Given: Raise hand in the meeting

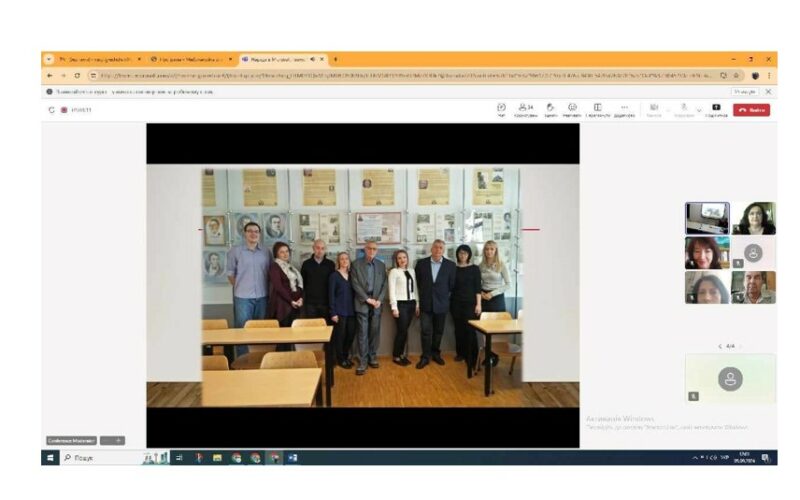Looking at the screenshot, I should (x=550, y=108).
